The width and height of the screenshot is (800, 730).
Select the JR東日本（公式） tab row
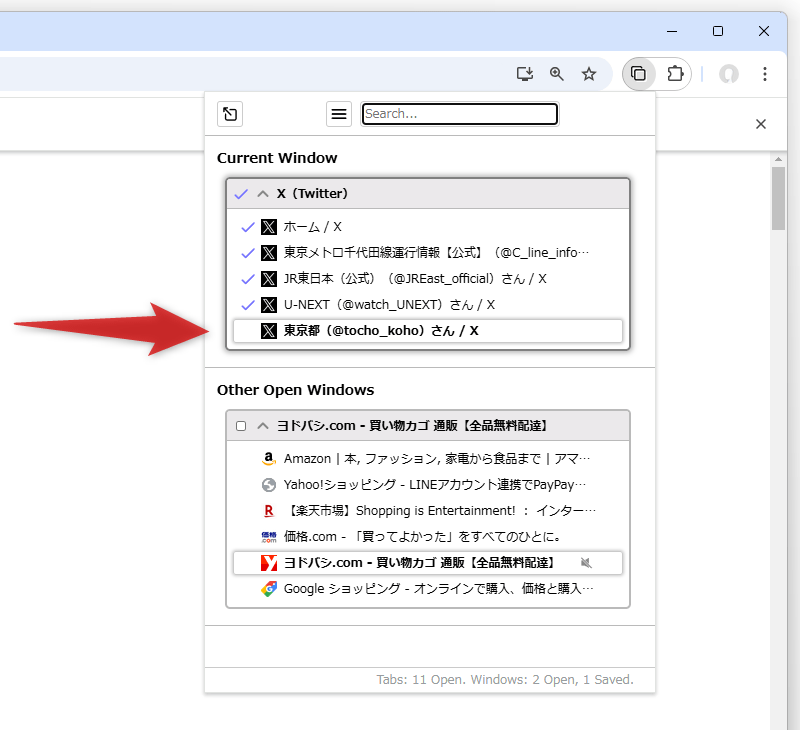[x=428, y=279]
